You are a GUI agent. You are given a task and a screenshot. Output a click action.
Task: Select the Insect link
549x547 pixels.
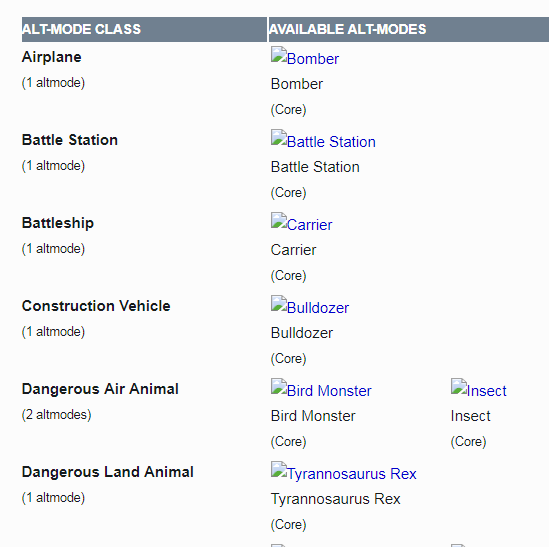tap(487, 391)
